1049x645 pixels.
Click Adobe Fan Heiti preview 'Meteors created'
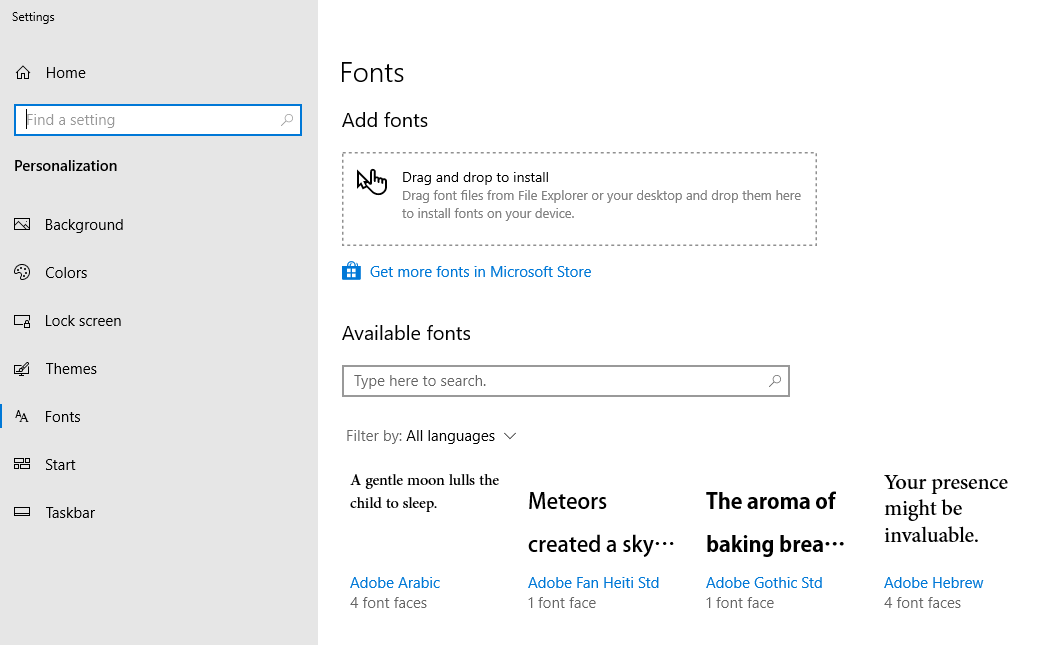tap(601, 523)
